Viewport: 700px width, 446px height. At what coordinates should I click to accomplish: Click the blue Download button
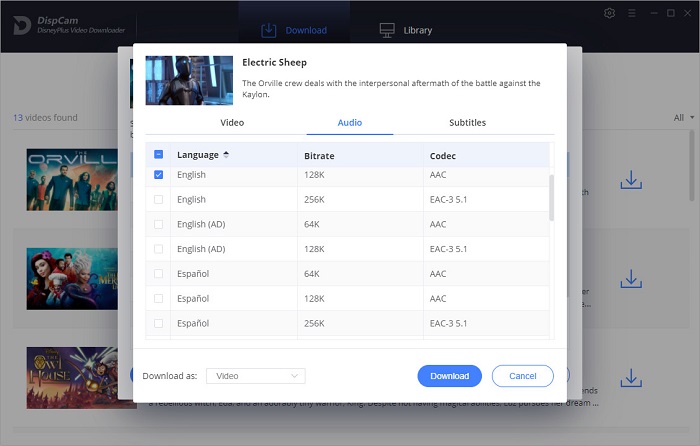[450, 376]
